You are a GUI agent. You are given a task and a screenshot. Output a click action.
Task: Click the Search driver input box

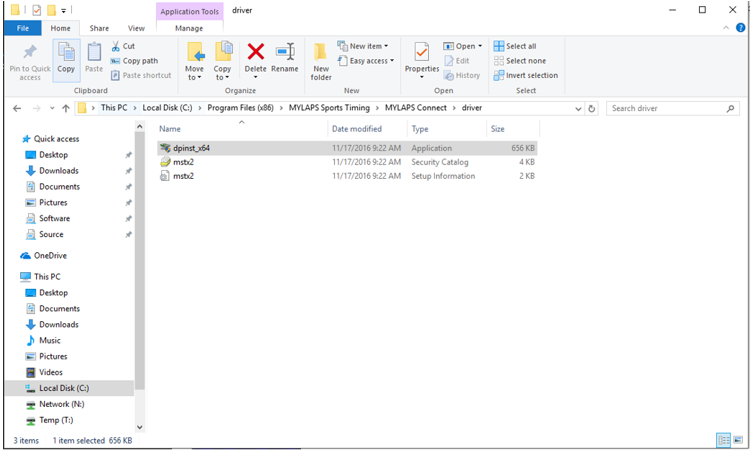click(670, 108)
